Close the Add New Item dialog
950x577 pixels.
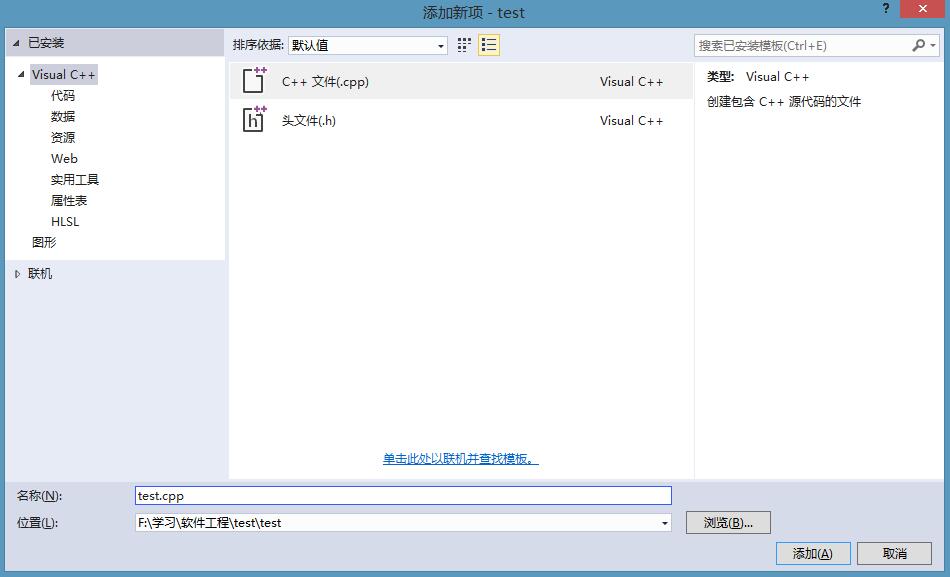[923, 9]
